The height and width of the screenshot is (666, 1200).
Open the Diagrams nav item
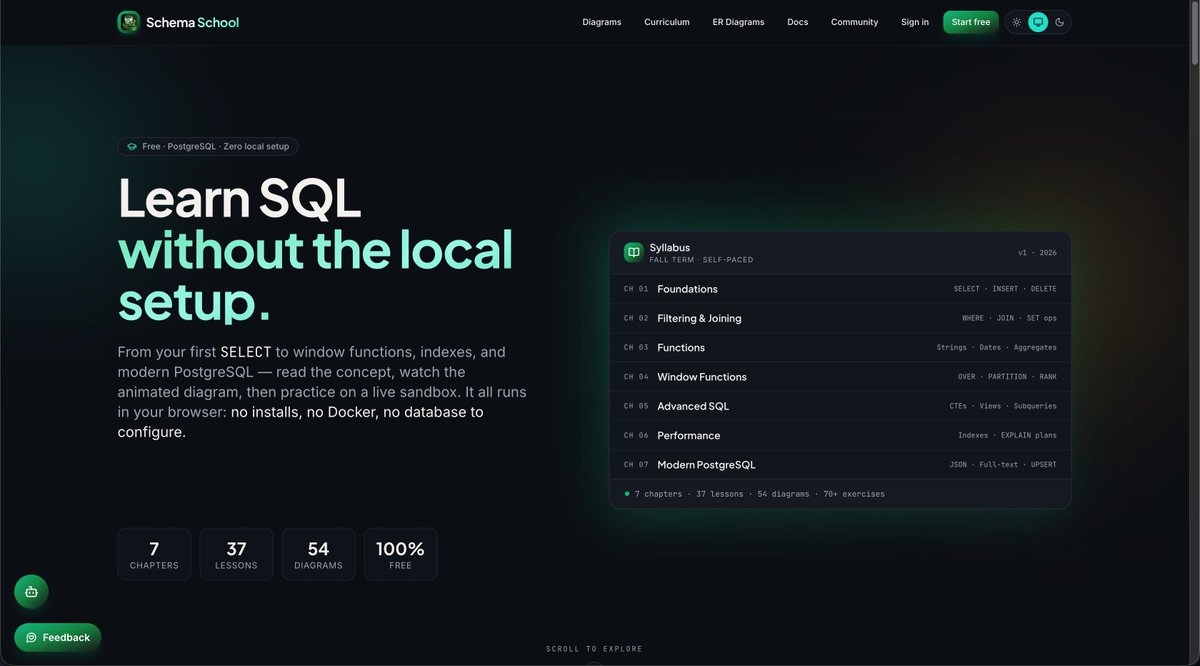point(602,22)
